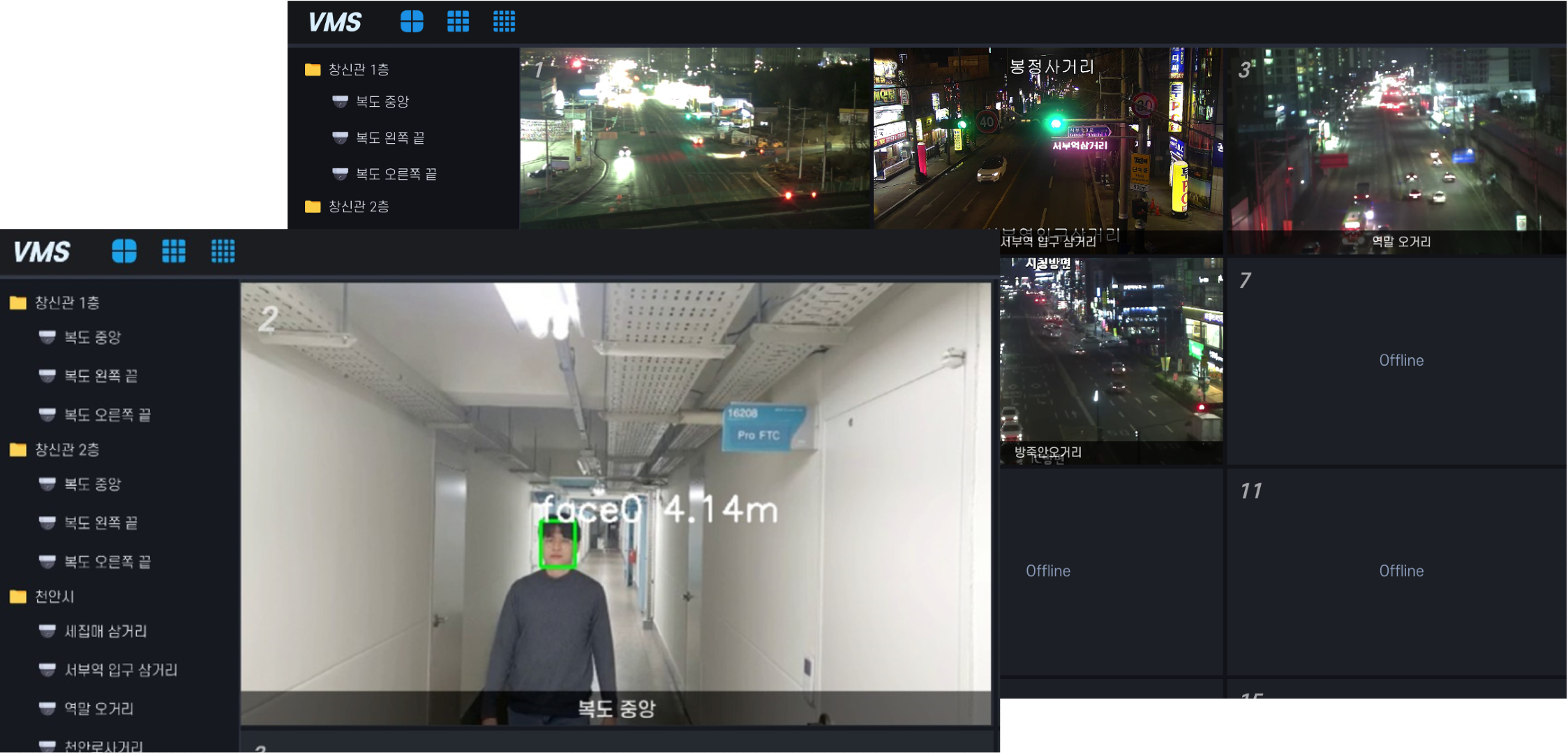1568x753 pixels.
Task: Select the 천안로사거리 camera in the tree
Action: (x=103, y=745)
